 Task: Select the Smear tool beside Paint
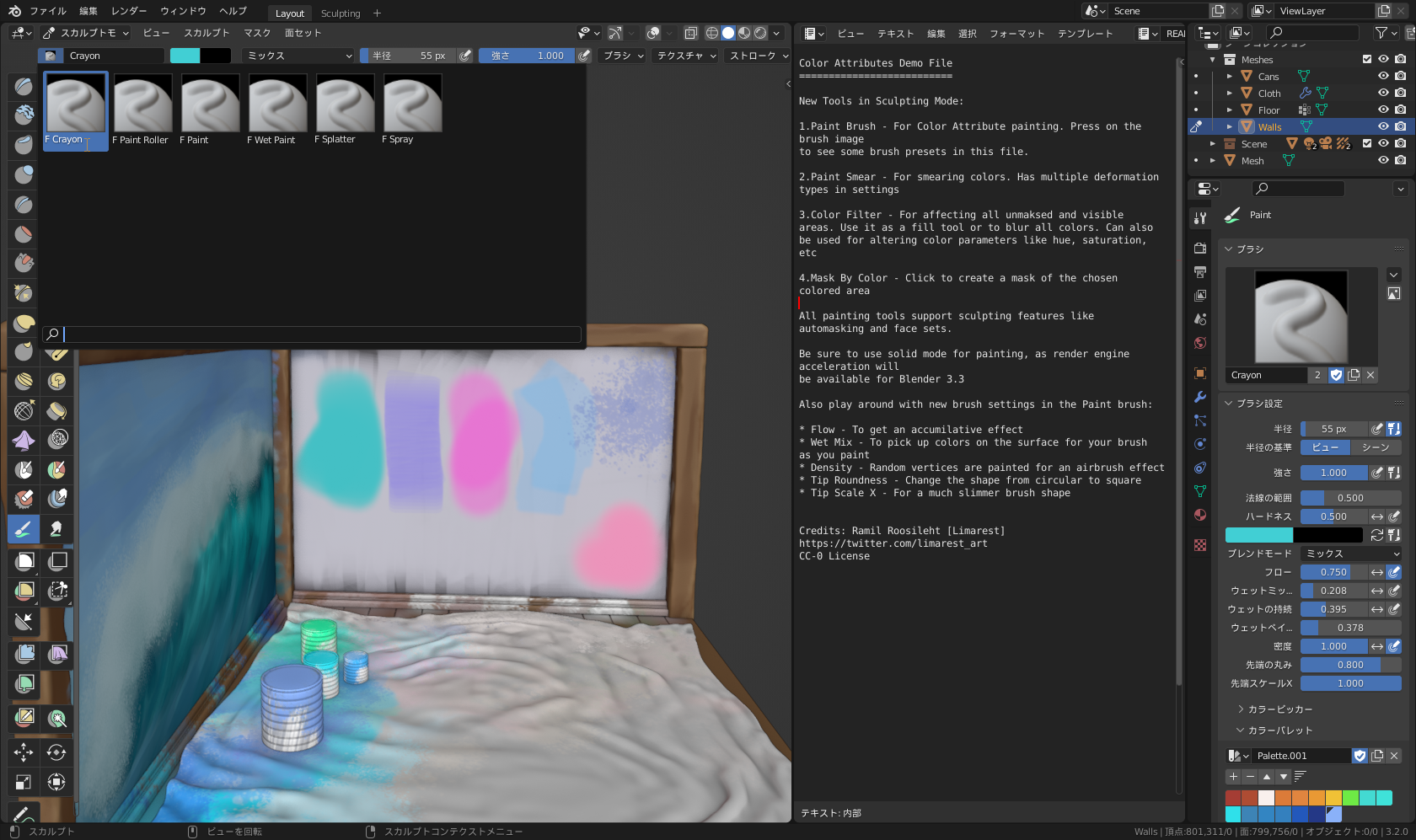[x=57, y=529]
